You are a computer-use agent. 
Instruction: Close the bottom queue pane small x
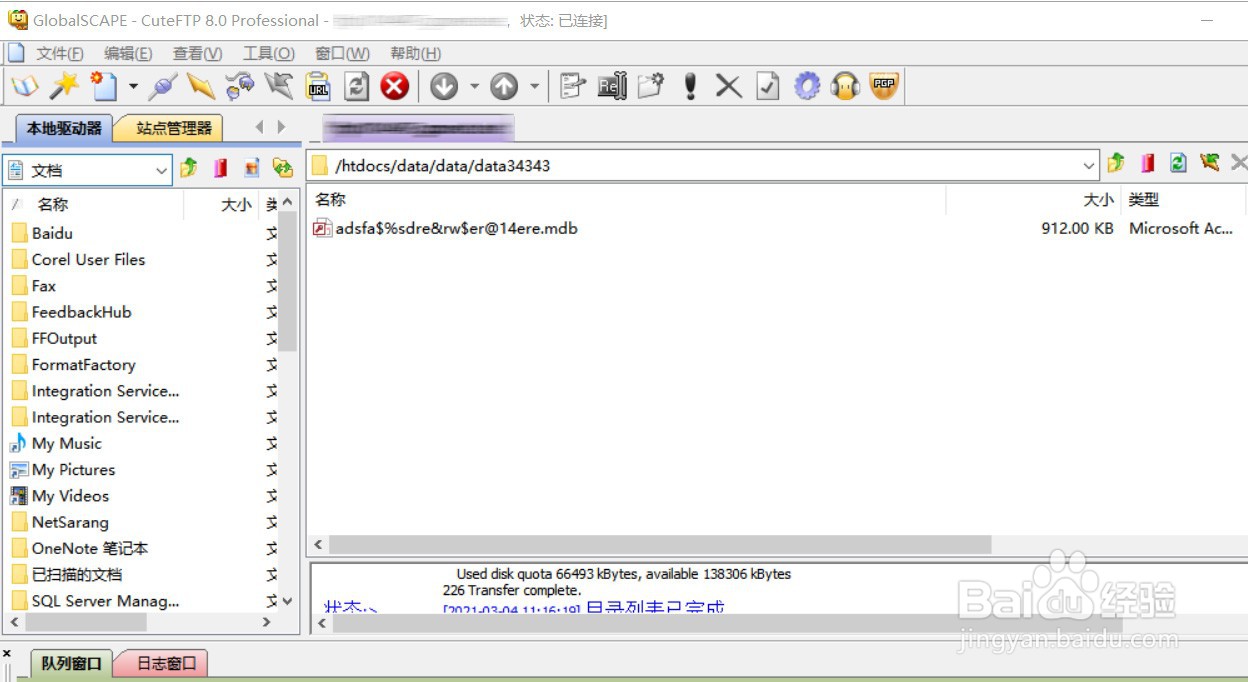click(7, 653)
